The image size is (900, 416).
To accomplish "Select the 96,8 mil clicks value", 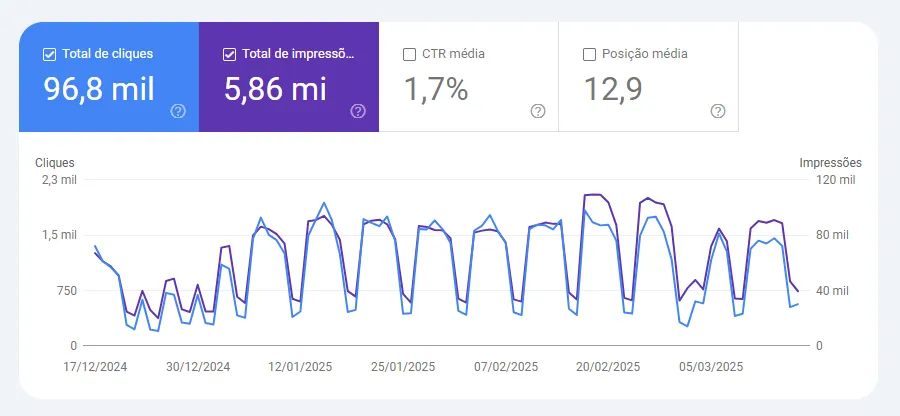I will [98, 89].
